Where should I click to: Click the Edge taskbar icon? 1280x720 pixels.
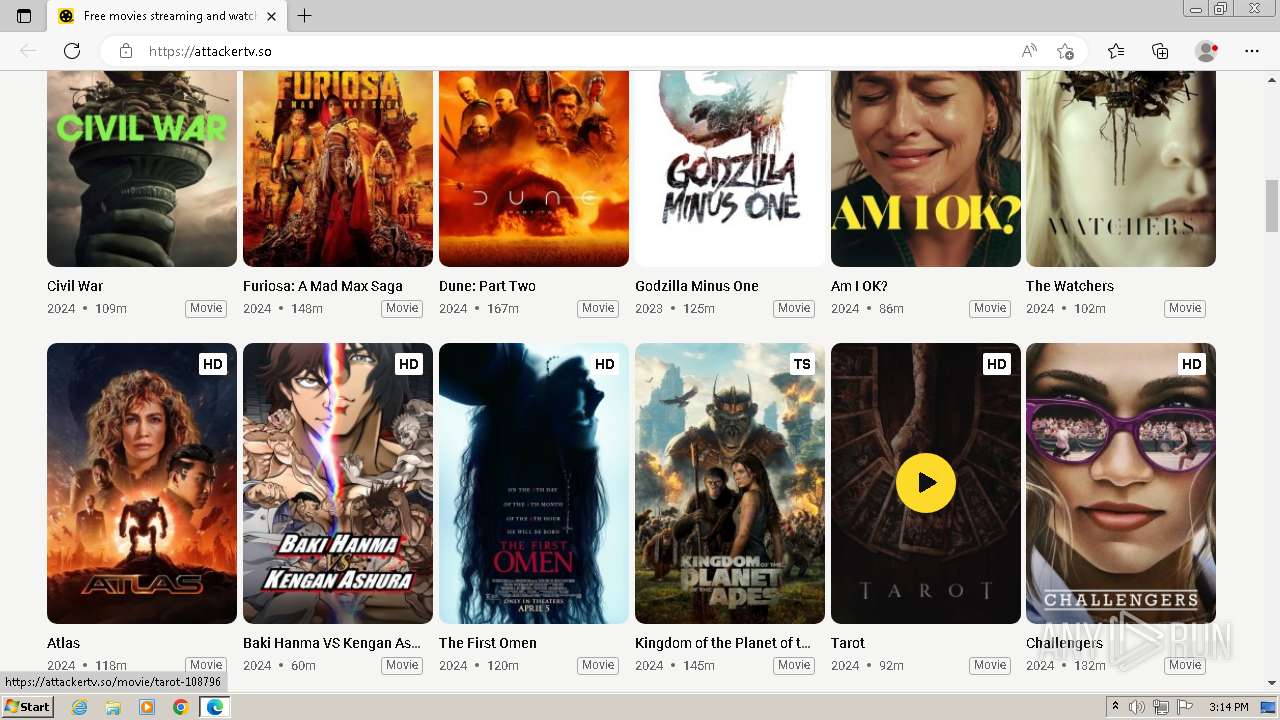pos(215,707)
